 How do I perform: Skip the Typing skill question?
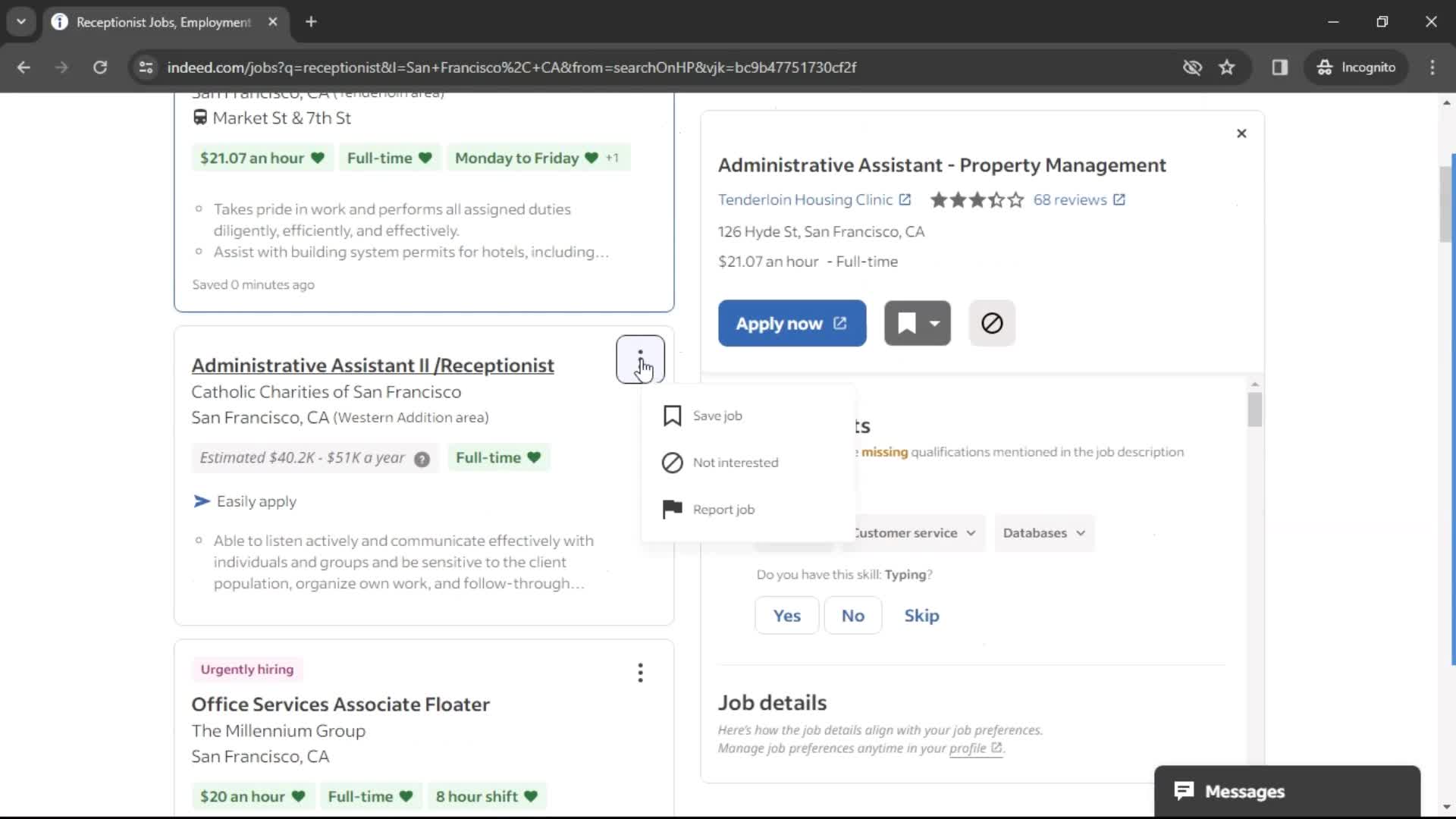click(922, 614)
